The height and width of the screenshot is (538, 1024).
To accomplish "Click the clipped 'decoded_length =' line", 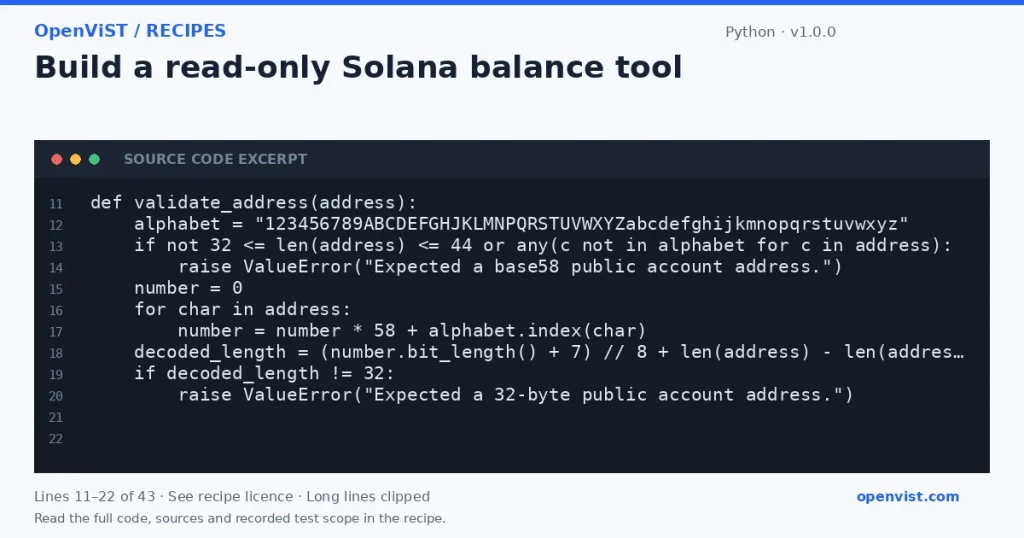I will point(549,352).
